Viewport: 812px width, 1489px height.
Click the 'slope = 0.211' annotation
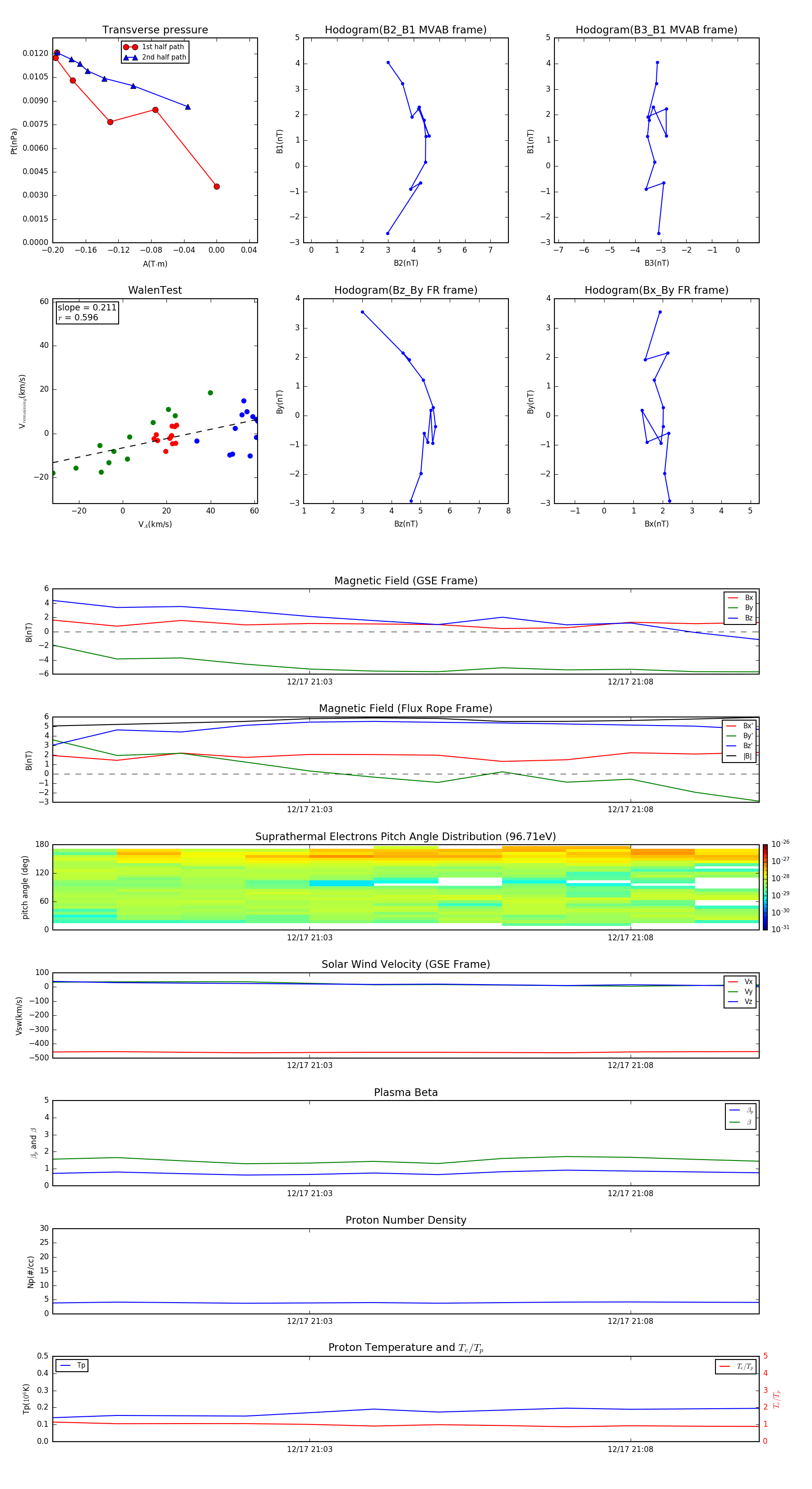coord(87,308)
